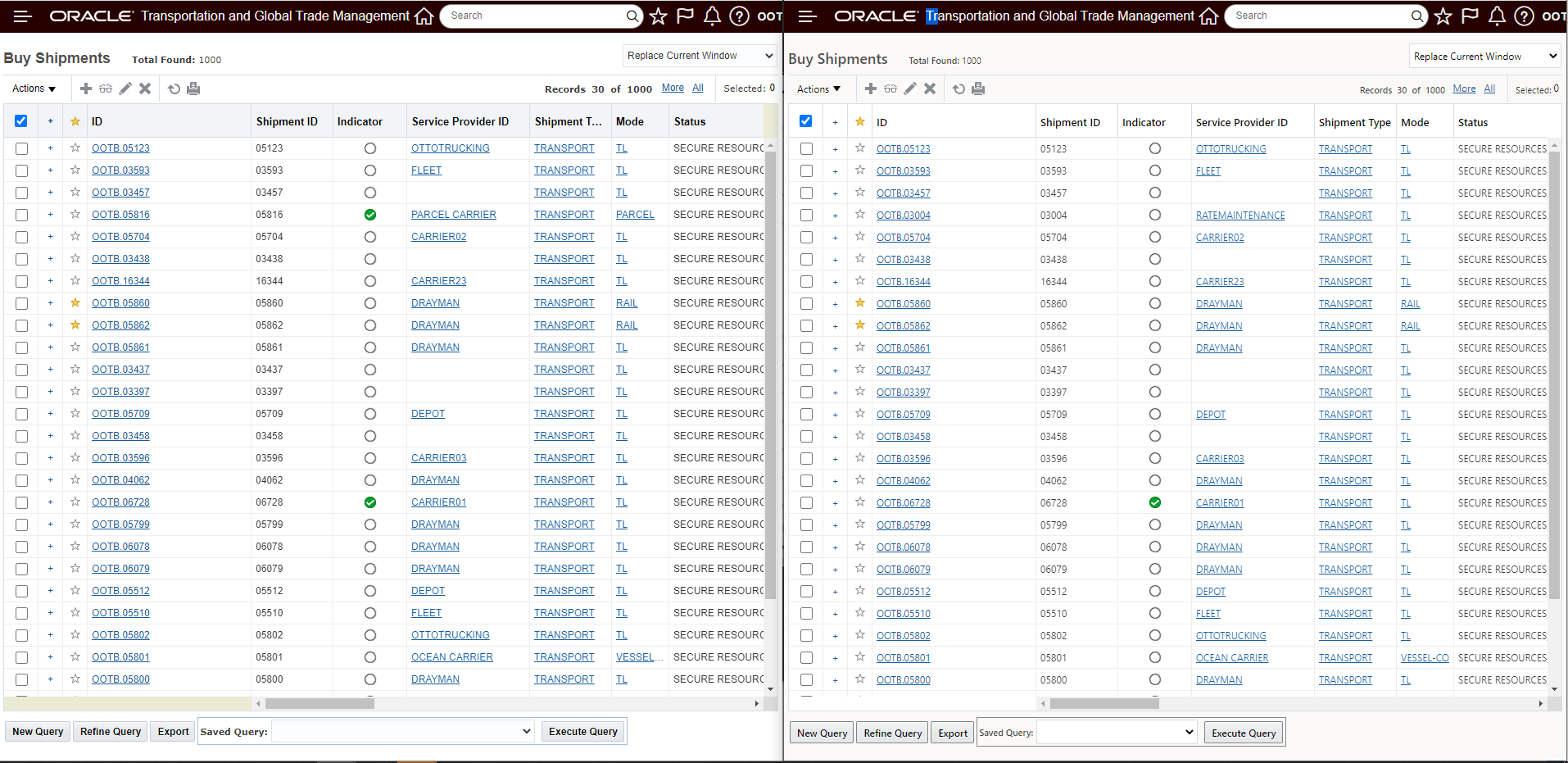Viewport: 1568px width, 763px height.
Task: Expand row OOTB.03593 plus in left window
Action: (x=50, y=170)
